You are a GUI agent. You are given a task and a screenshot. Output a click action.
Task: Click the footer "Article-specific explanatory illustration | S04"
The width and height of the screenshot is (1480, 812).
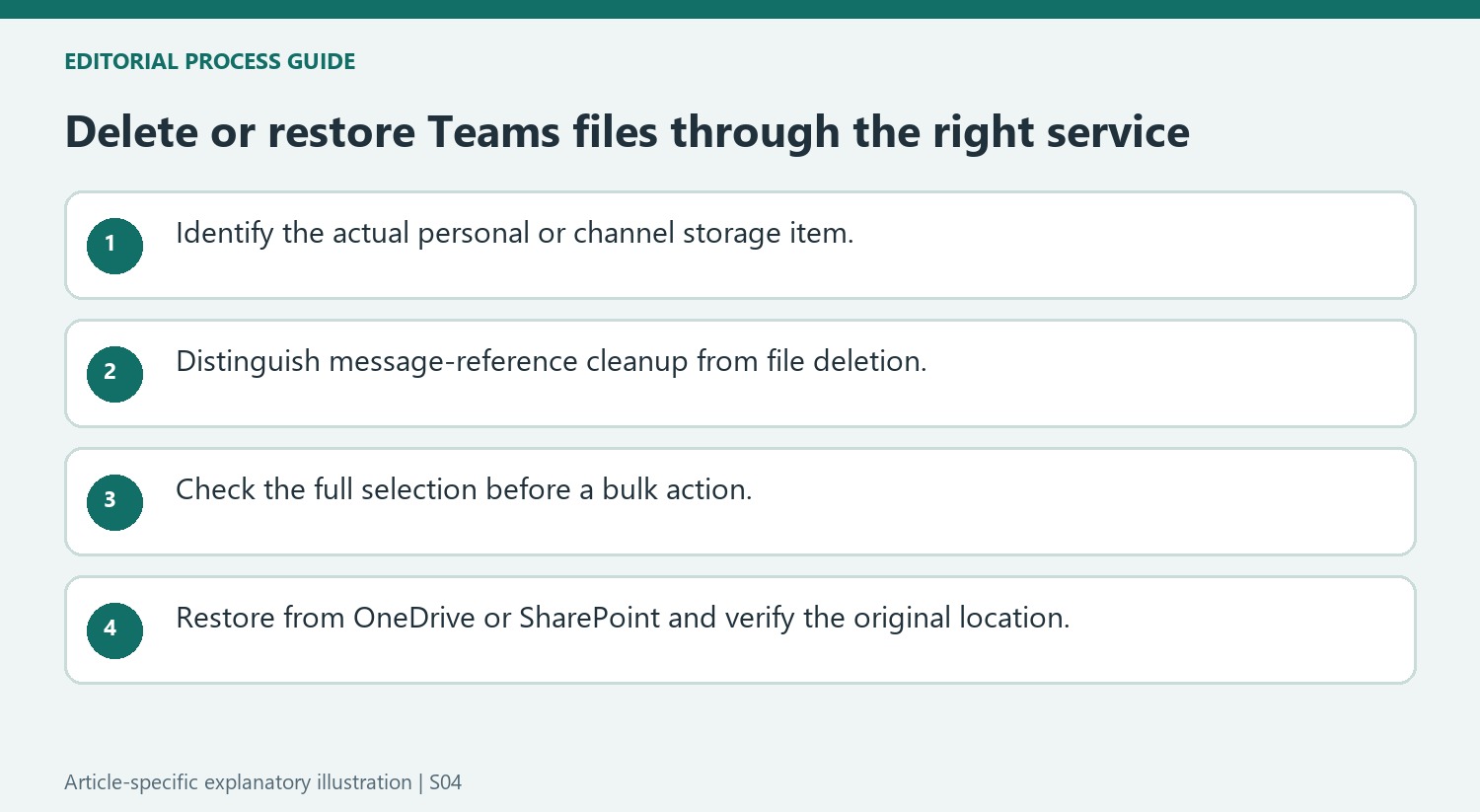point(263,782)
